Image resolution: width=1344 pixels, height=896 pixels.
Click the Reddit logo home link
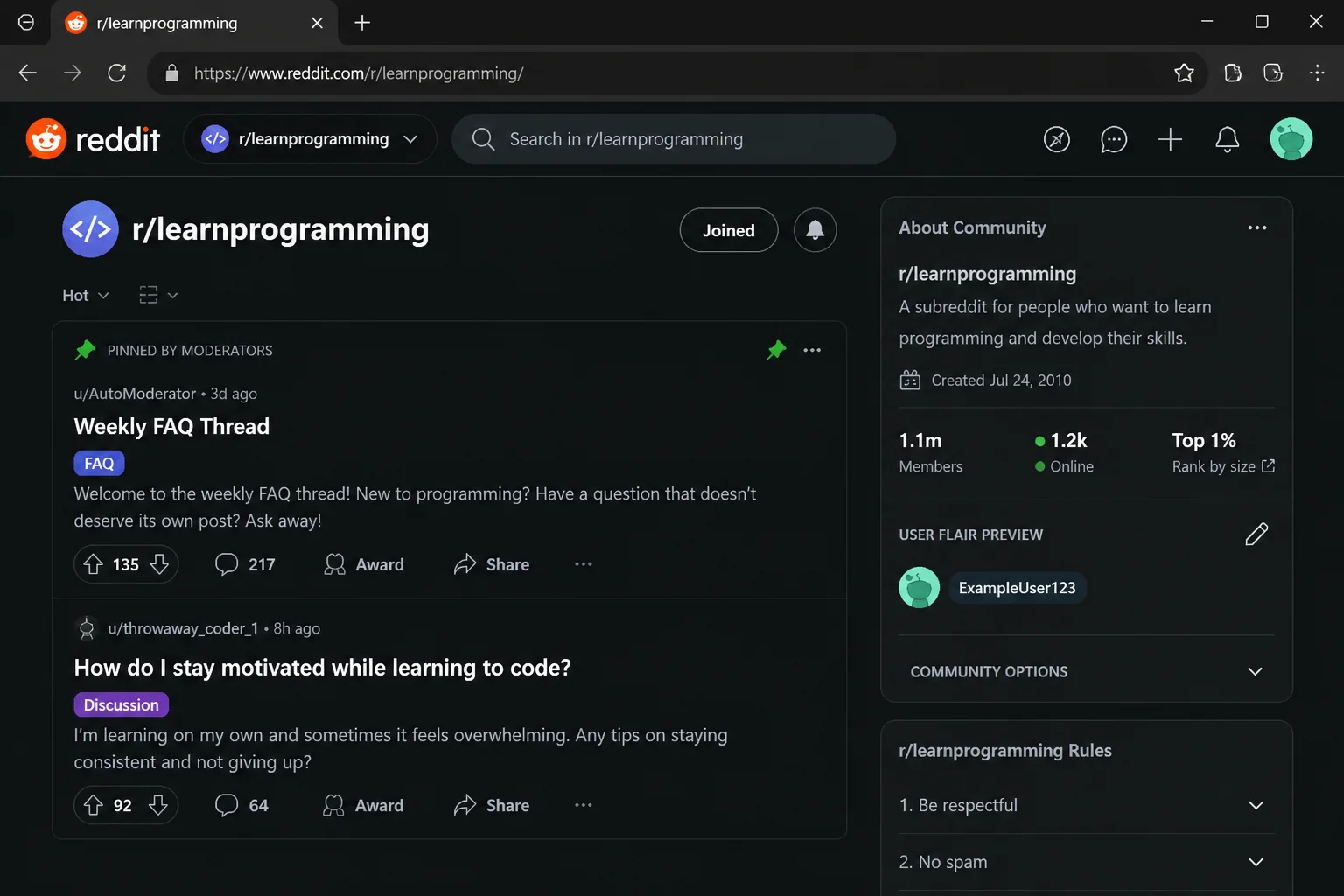coord(93,139)
